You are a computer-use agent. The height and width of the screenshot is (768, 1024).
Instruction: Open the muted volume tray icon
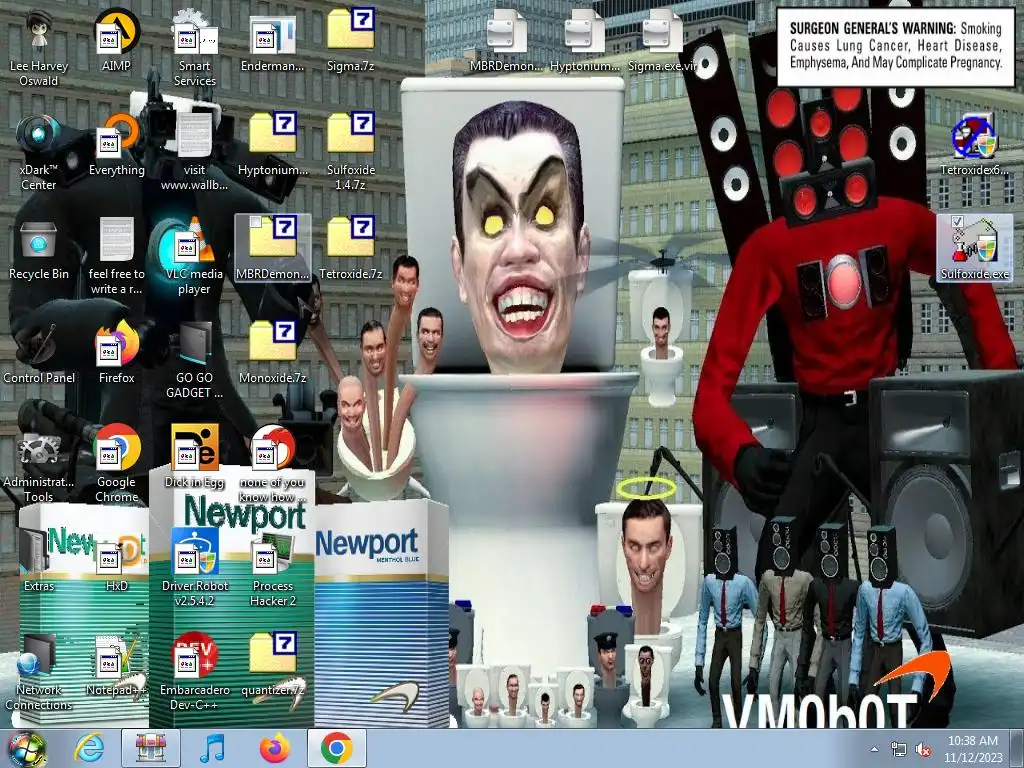tap(923, 750)
